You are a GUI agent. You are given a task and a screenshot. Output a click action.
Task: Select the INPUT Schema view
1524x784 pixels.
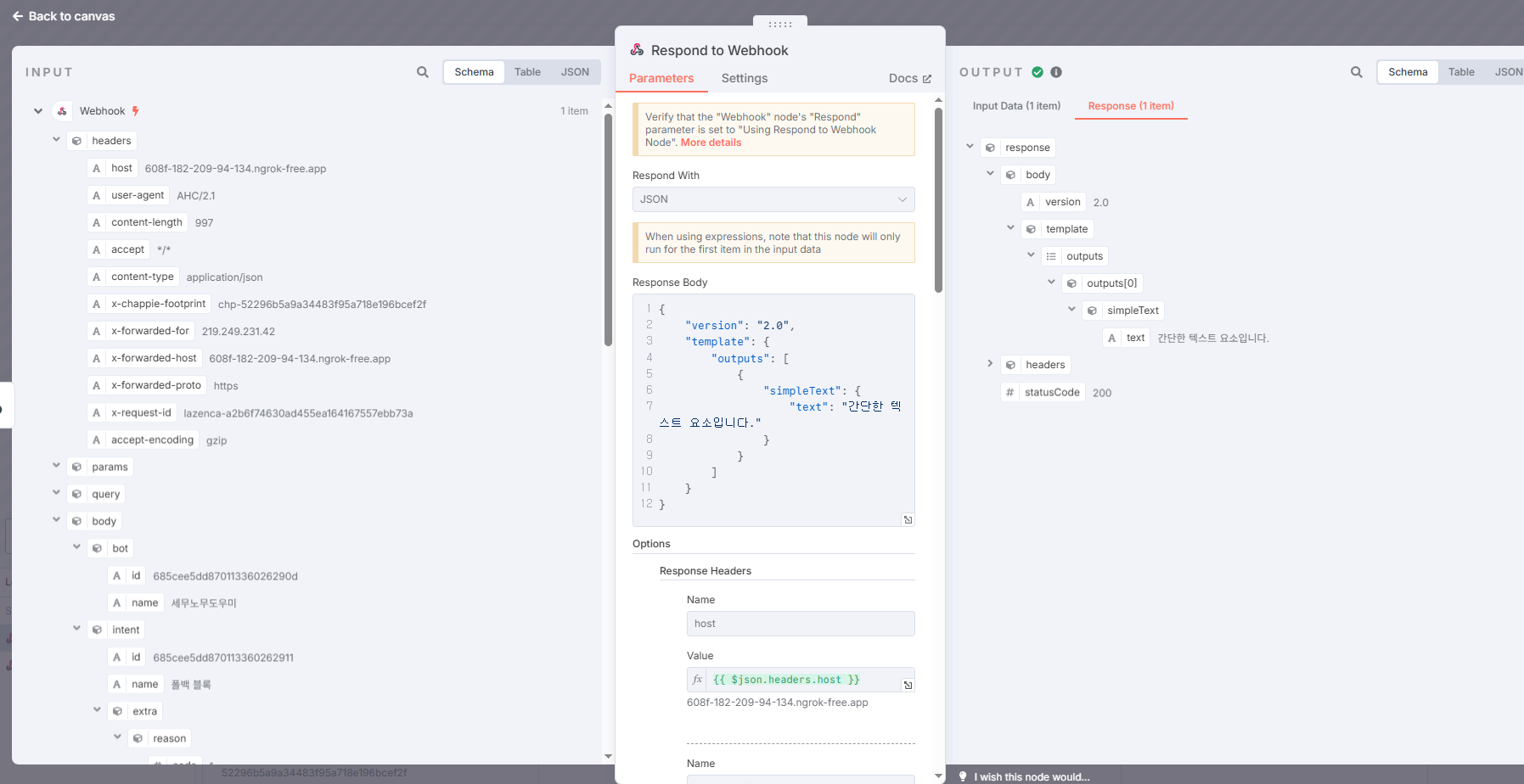[x=474, y=72]
